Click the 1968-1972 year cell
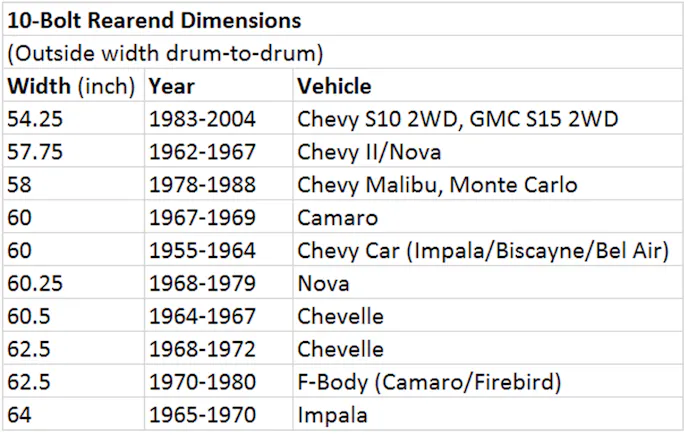Screen dimensions: 688x435 click(x=202, y=349)
